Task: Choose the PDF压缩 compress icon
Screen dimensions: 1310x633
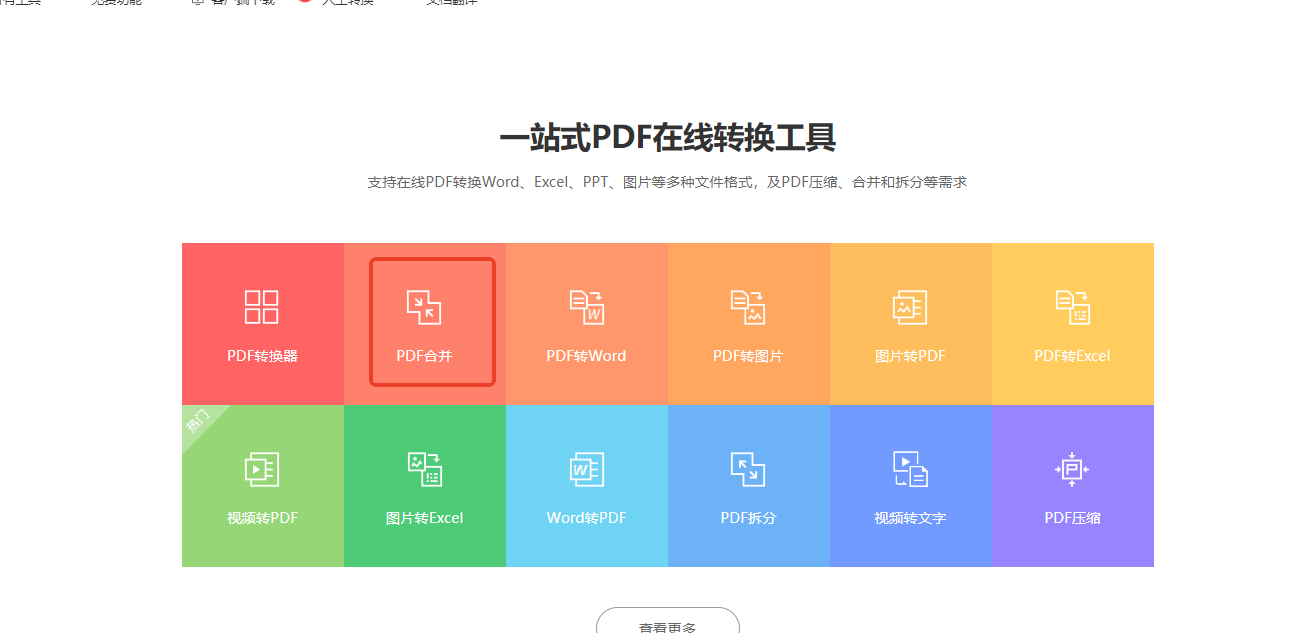Action: (1072, 469)
